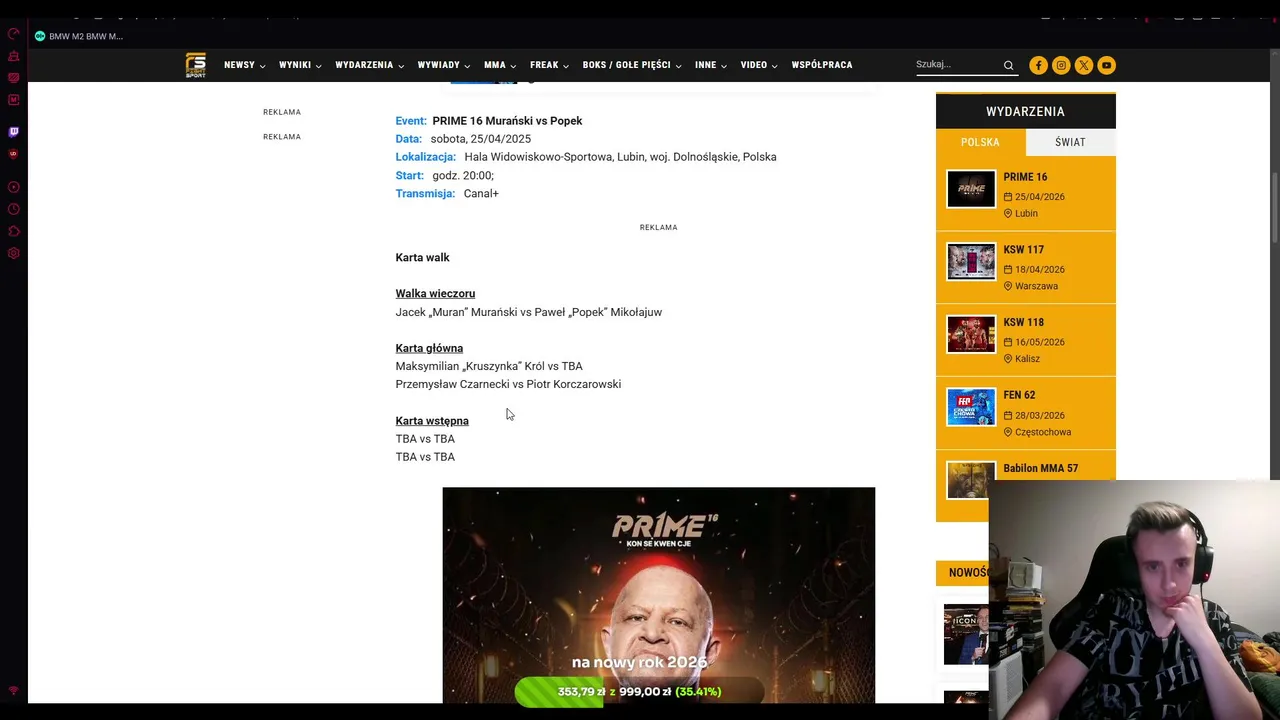Image resolution: width=1280 pixels, height=720 pixels.
Task: Click calendar icon beside 16/05/2026
Action: pos(1008,342)
